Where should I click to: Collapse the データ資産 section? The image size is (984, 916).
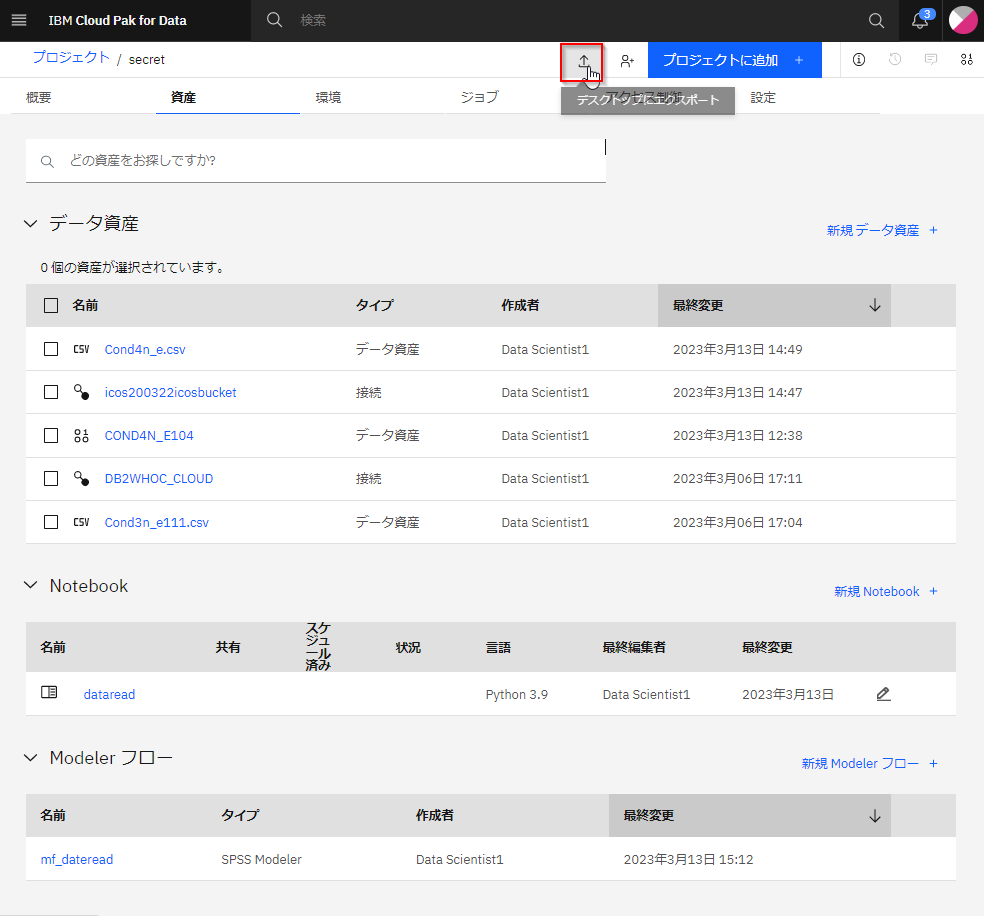[30, 223]
